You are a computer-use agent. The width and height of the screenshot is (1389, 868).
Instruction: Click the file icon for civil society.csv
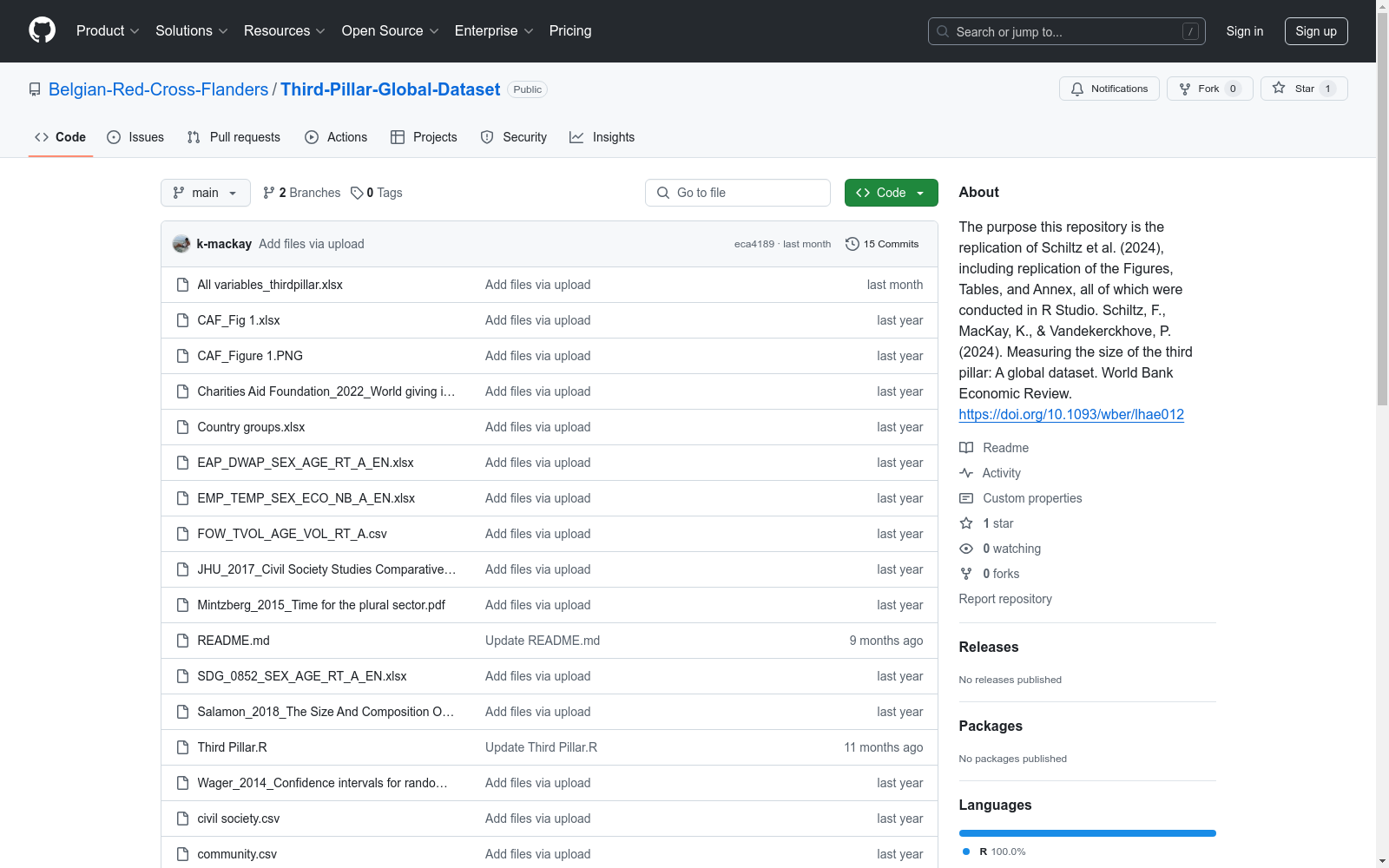coord(182,819)
